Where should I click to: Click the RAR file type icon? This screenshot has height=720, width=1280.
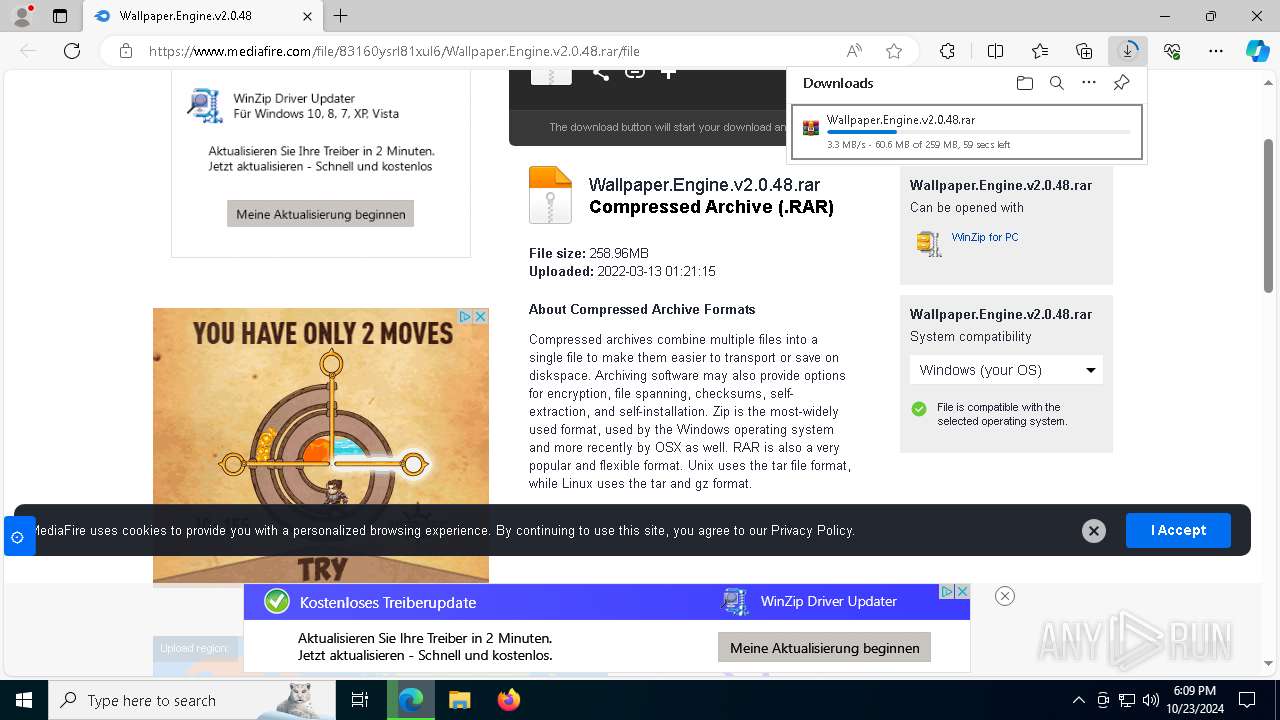tap(550, 194)
